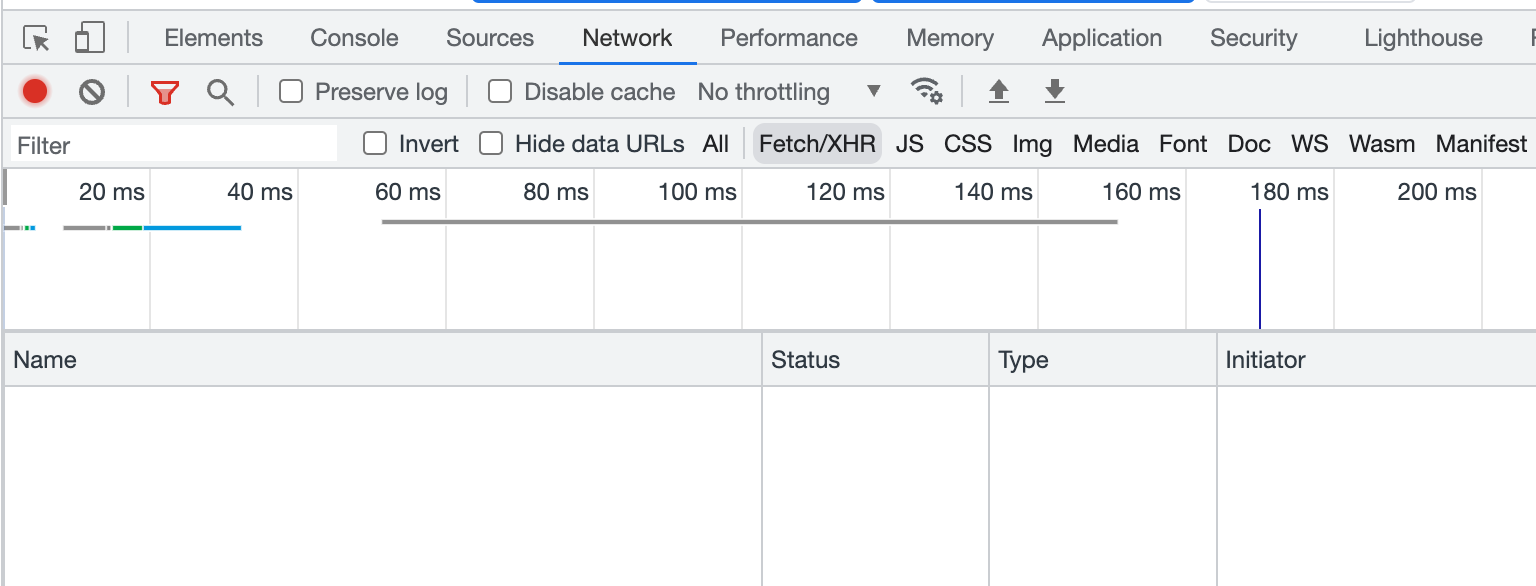
Task: Click the import HAR upload icon
Action: (x=998, y=92)
